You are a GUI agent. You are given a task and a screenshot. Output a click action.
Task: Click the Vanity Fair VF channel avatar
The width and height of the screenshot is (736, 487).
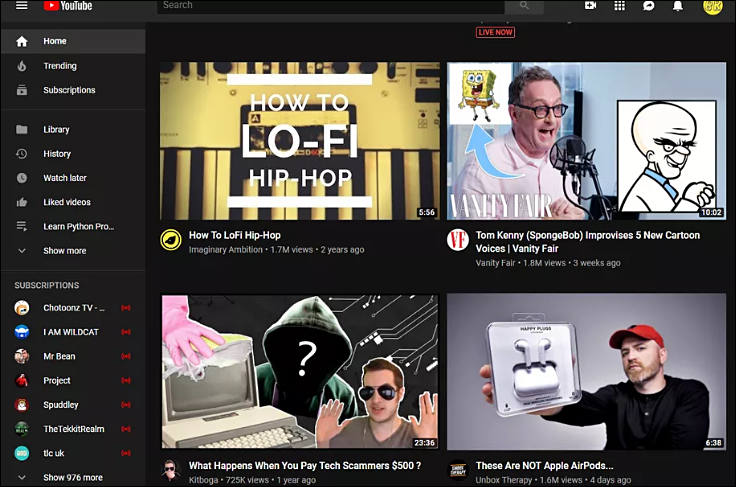pyautogui.click(x=458, y=240)
